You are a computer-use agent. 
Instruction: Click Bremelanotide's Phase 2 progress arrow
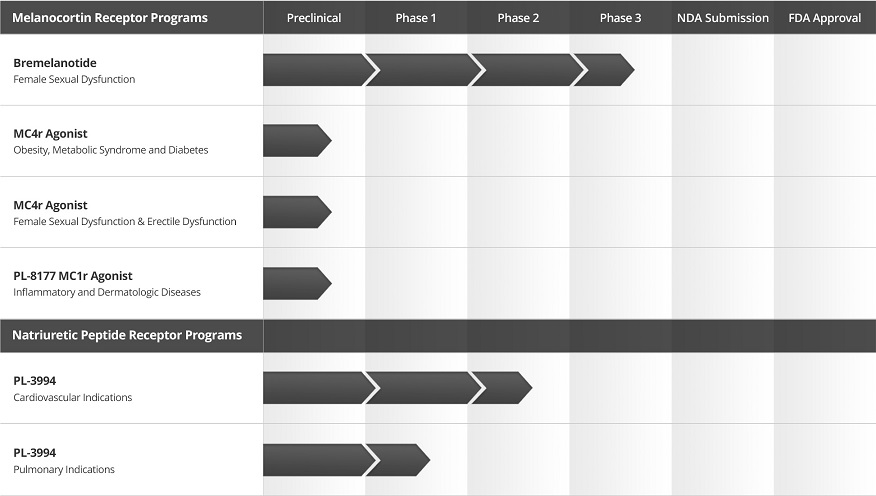click(524, 70)
